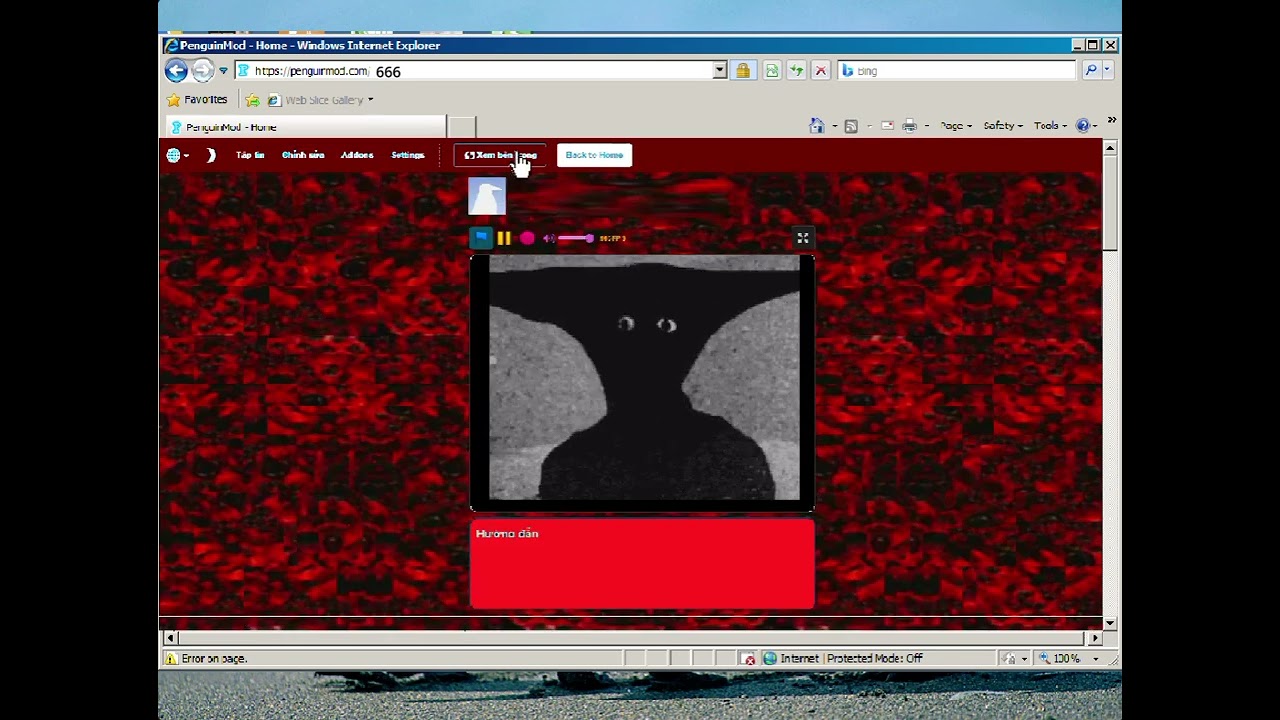Mute the project with the speaker icon

pos(548,238)
